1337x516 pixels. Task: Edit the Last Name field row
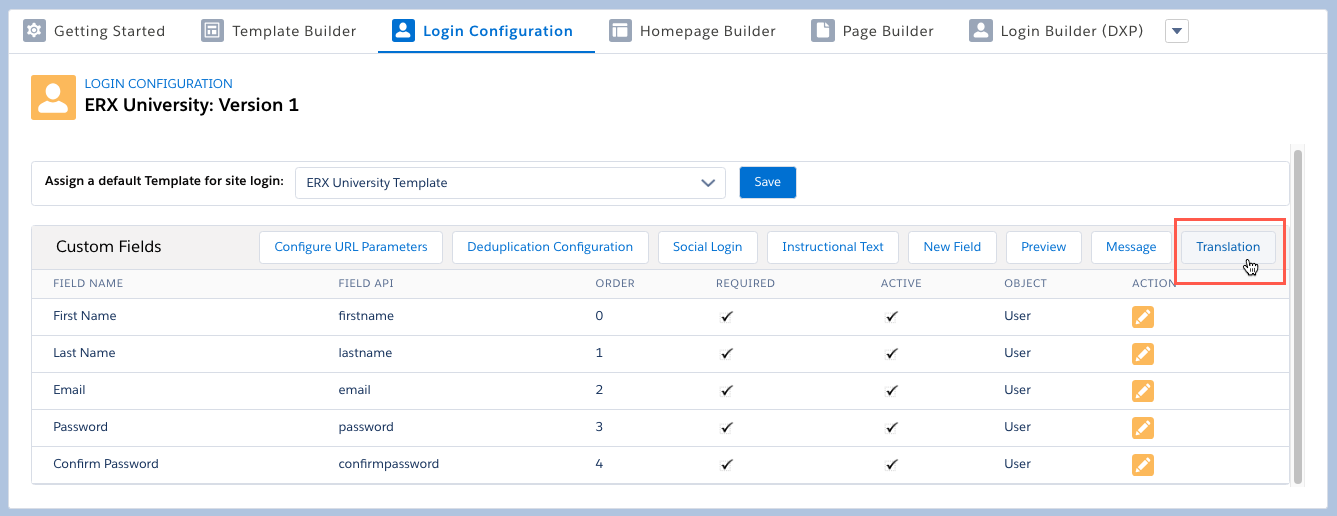pyautogui.click(x=1142, y=354)
